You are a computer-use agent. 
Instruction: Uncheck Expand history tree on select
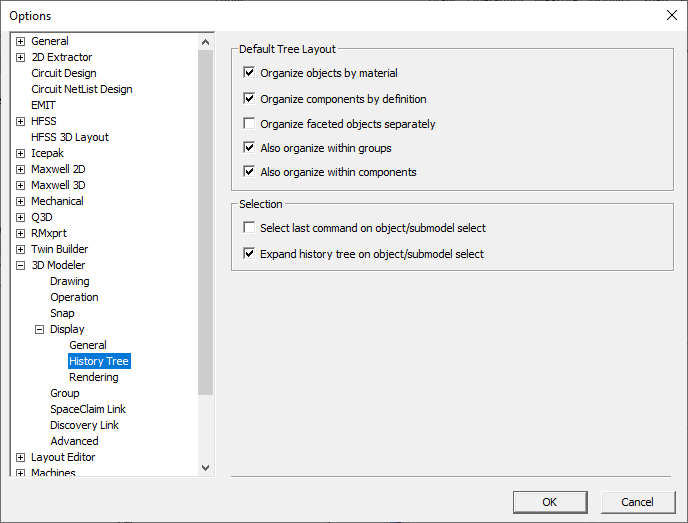[x=249, y=254]
